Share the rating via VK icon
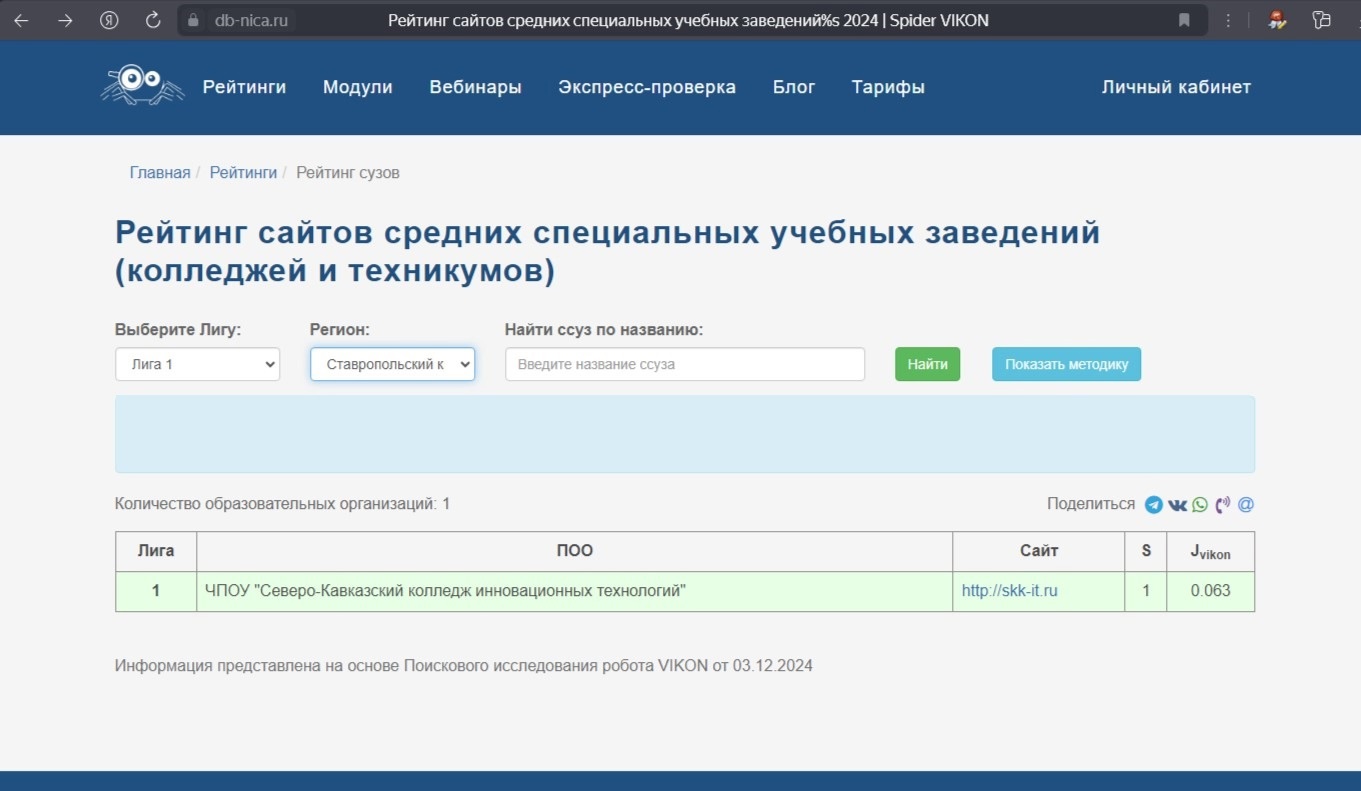Viewport: 1361px width, 791px height. [x=1177, y=505]
